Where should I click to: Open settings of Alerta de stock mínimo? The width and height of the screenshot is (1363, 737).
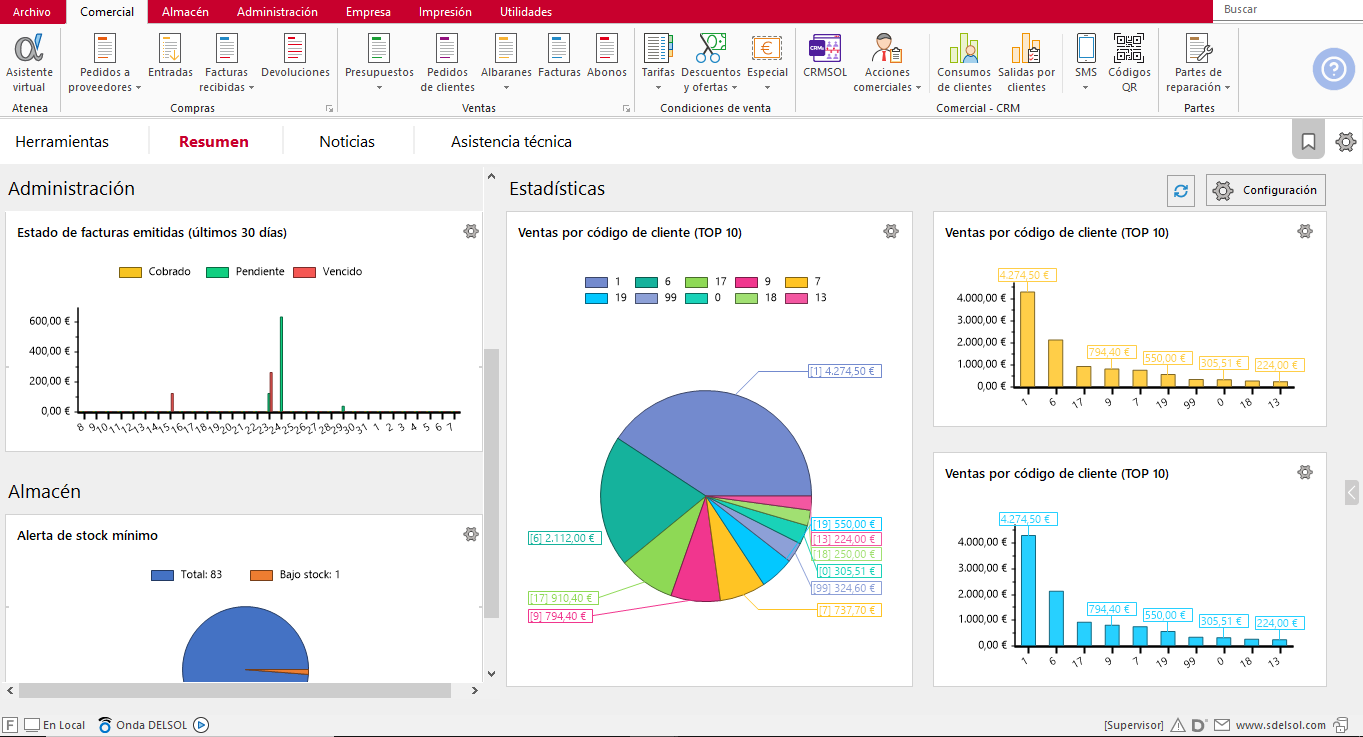point(471,534)
